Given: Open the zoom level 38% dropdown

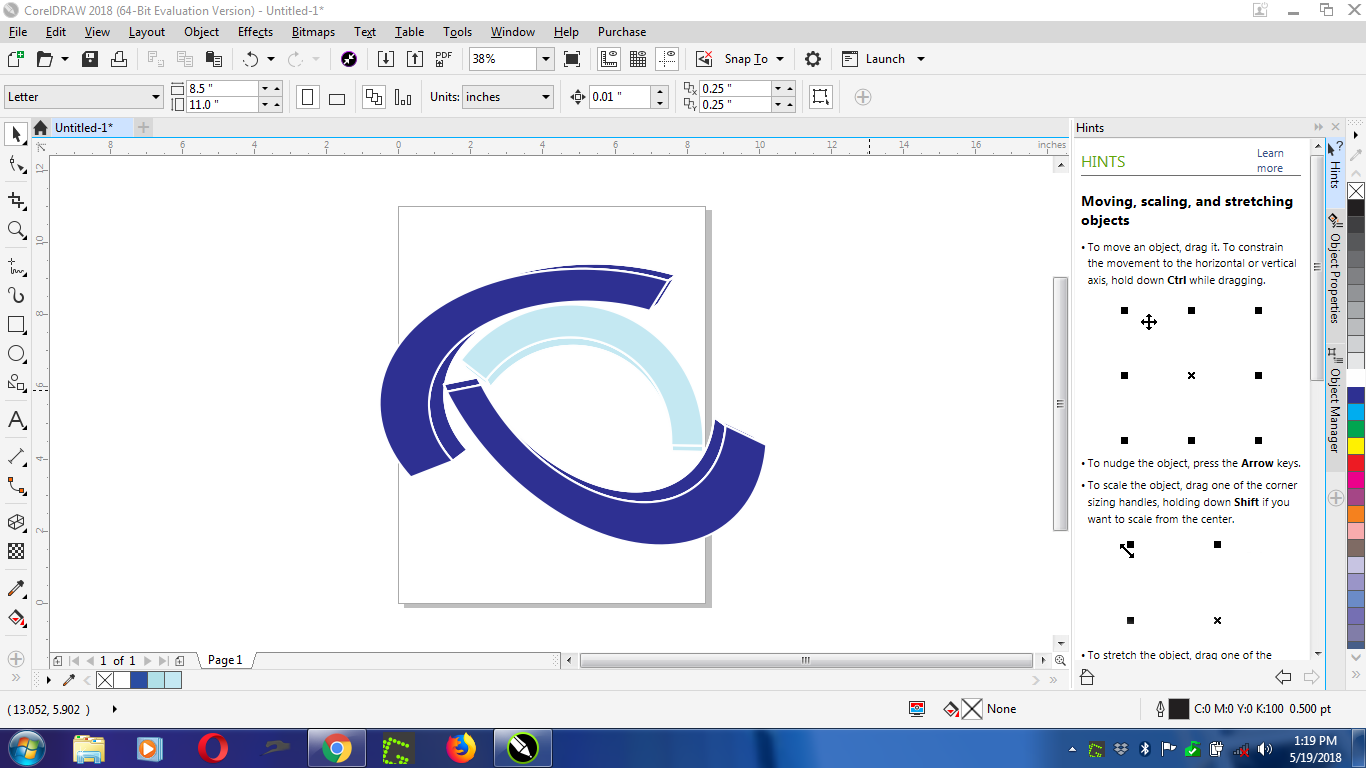Looking at the screenshot, I should [546, 59].
